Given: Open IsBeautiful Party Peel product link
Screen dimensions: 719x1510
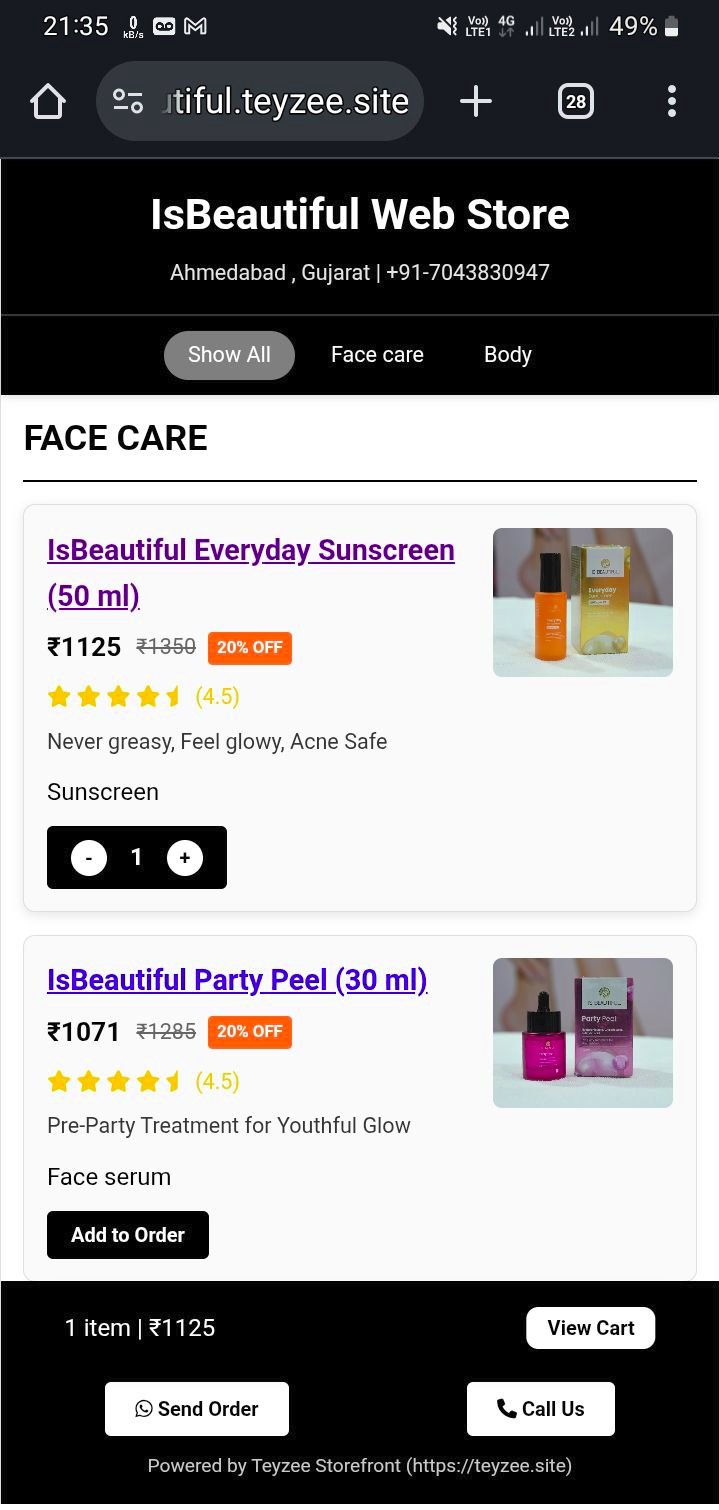Looking at the screenshot, I should (237, 980).
